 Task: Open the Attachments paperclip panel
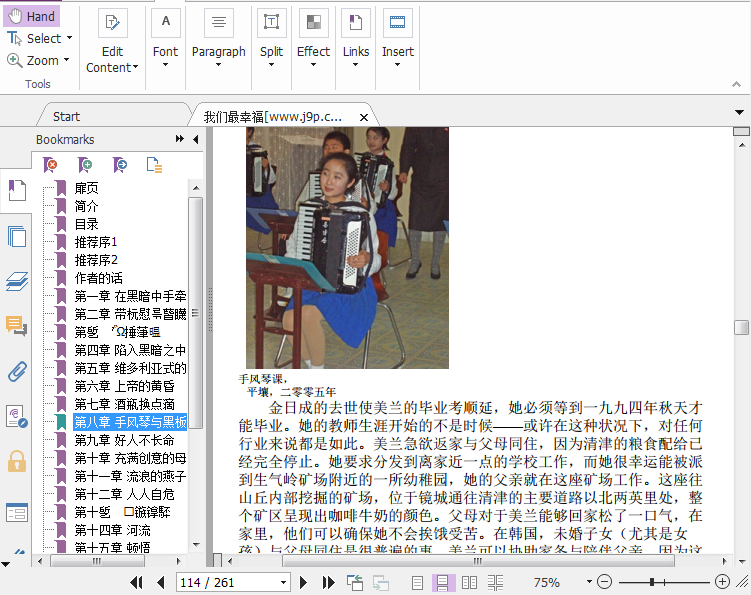[17, 372]
